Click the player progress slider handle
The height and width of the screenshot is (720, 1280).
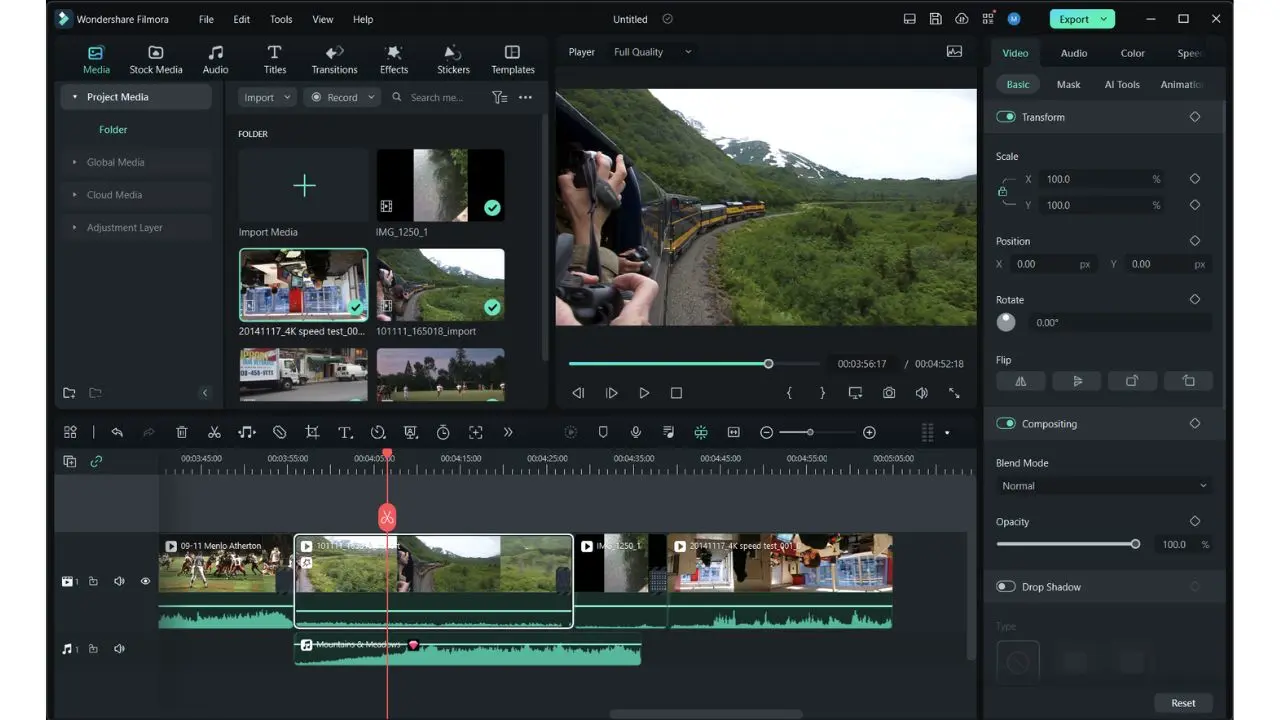[768, 364]
